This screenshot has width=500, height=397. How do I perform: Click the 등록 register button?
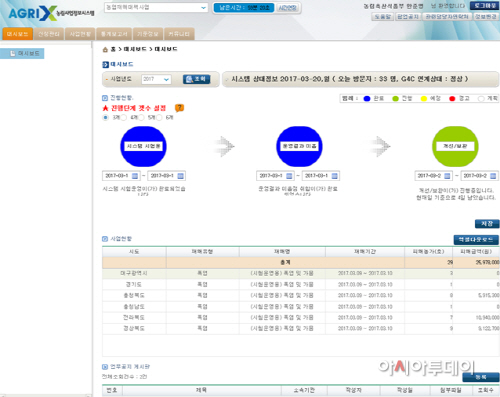[481, 377]
